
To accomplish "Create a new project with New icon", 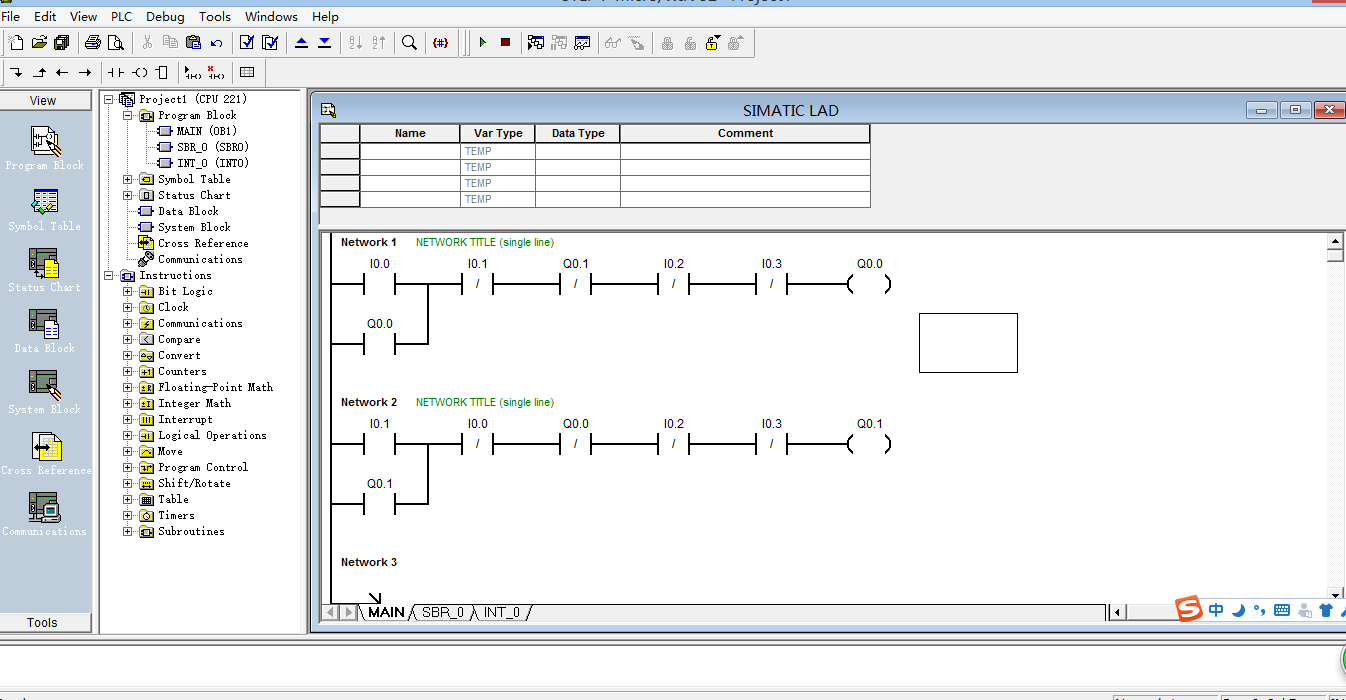I will point(16,42).
